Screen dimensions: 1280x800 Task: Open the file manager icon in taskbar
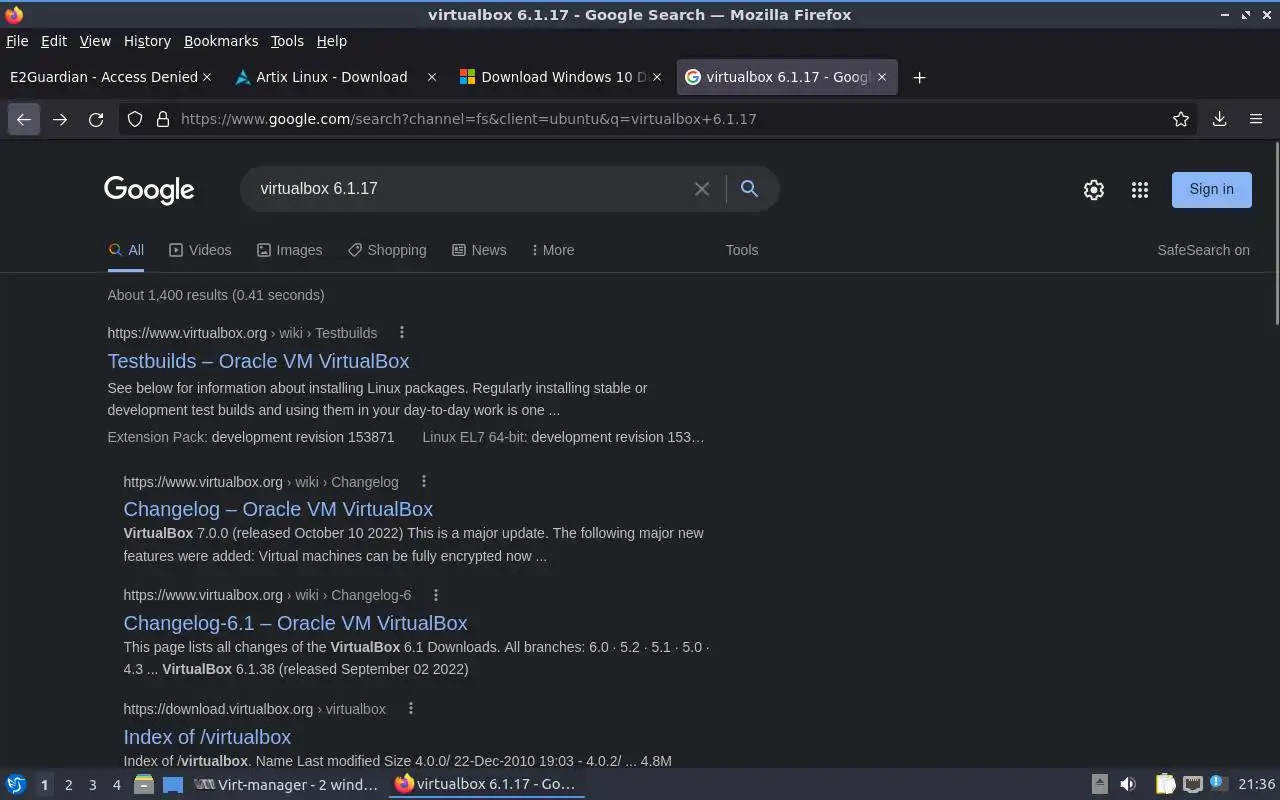point(144,785)
